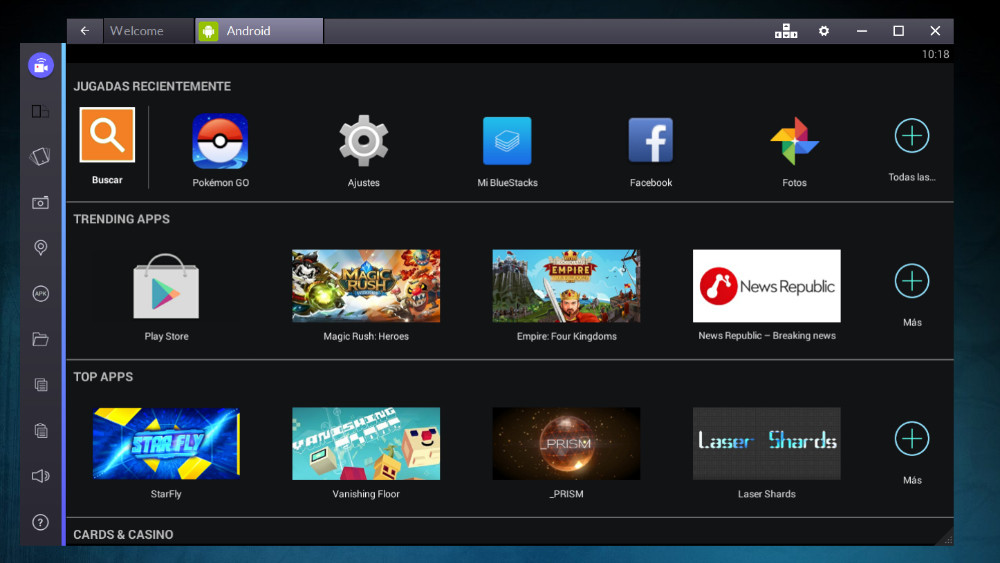1000x563 pixels.
Task: Open the set location pin icon
Action: point(40,247)
